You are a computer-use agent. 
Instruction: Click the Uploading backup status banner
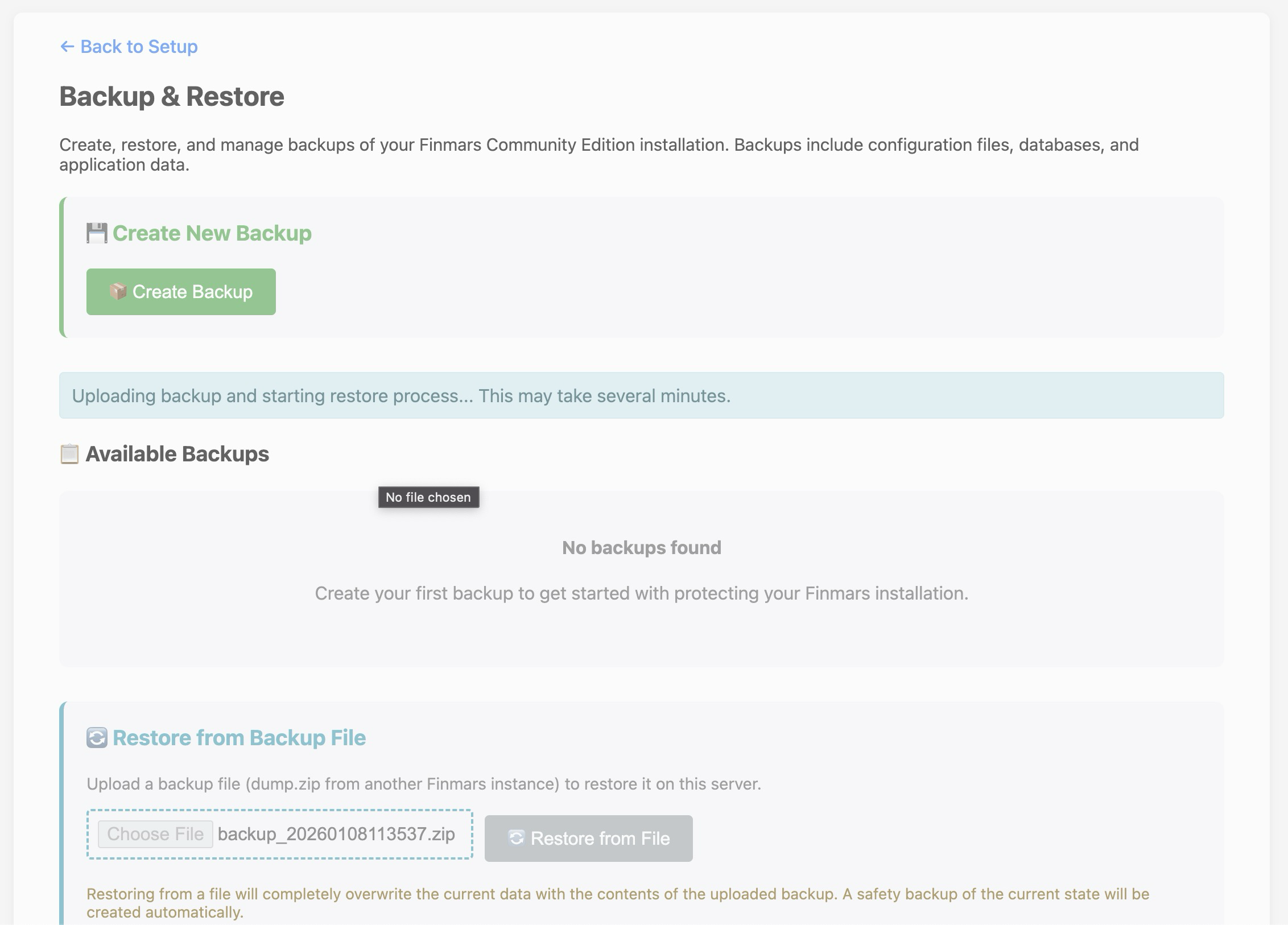(x=641, y=395)
